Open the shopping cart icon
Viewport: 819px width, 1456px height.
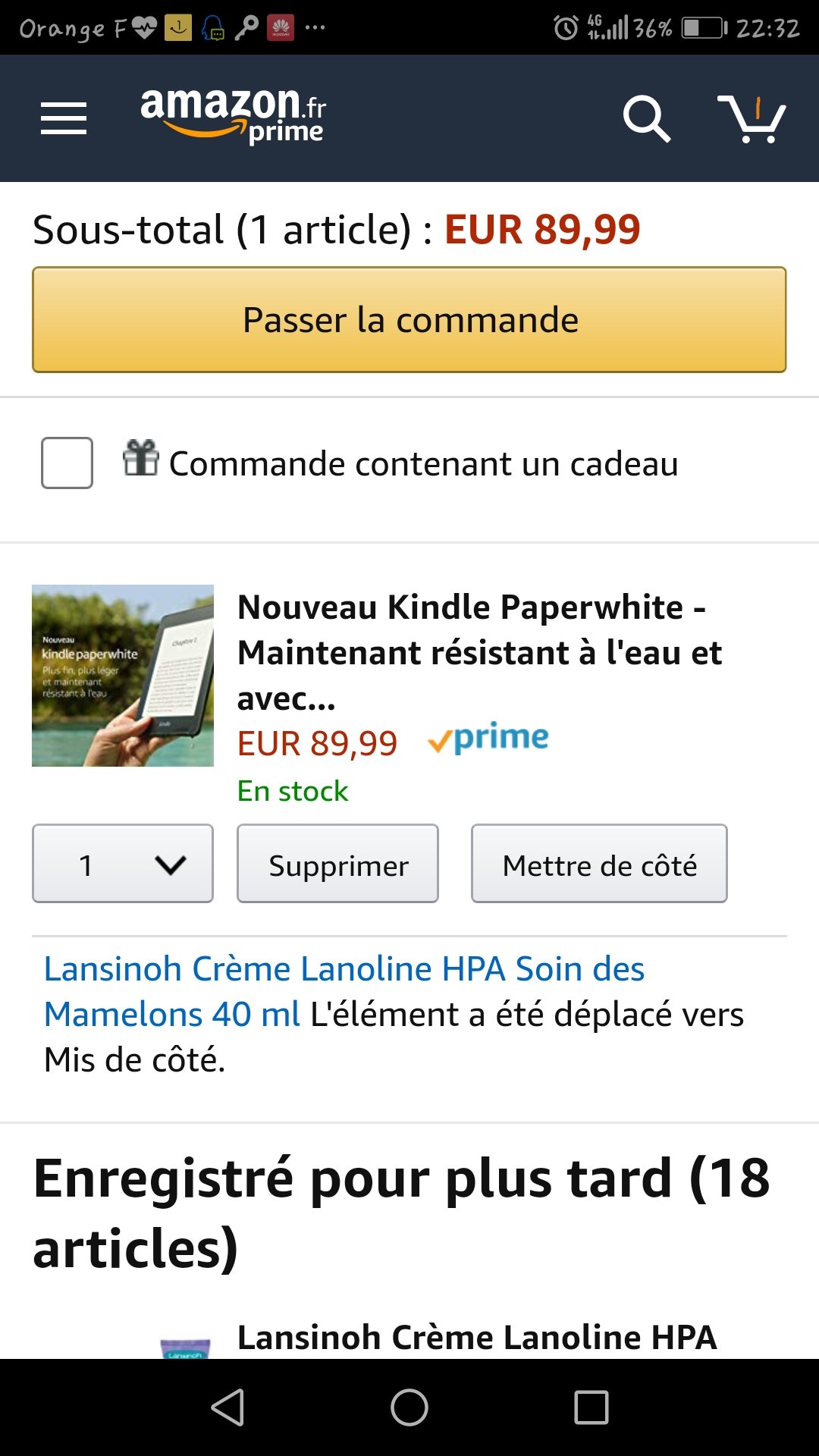point(752,118)
